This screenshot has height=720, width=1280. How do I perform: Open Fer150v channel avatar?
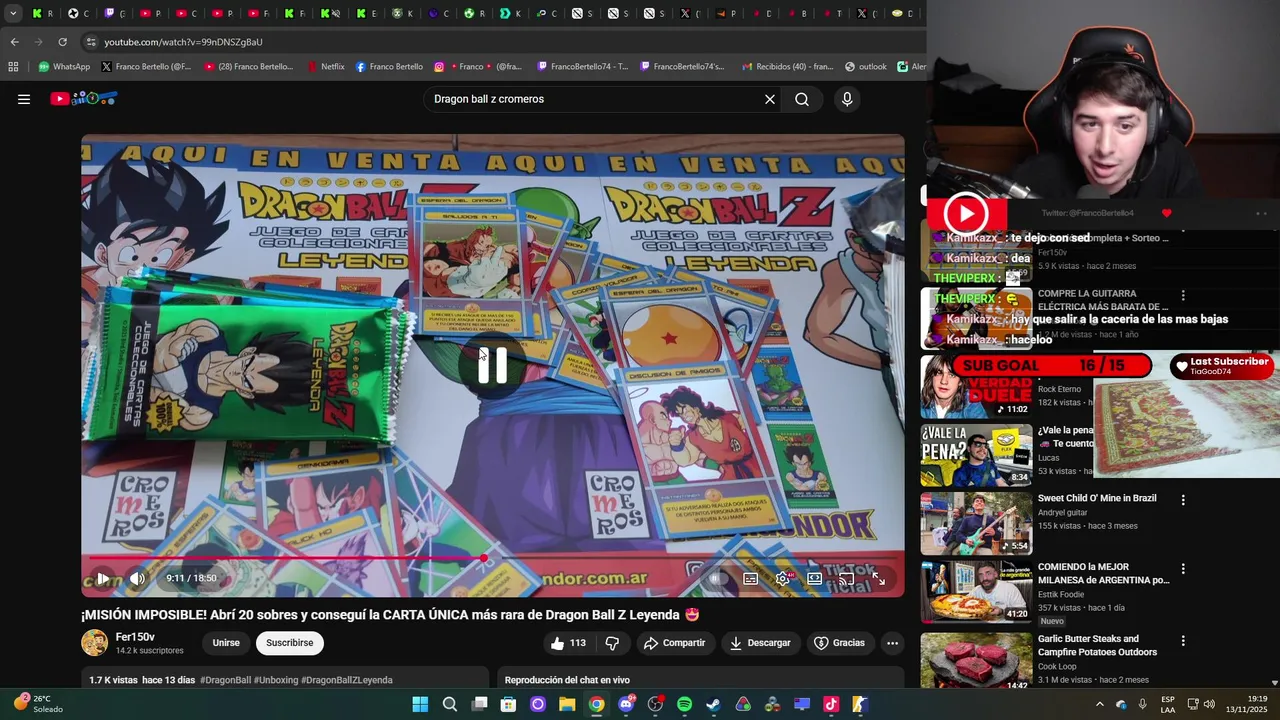(95, 643)
